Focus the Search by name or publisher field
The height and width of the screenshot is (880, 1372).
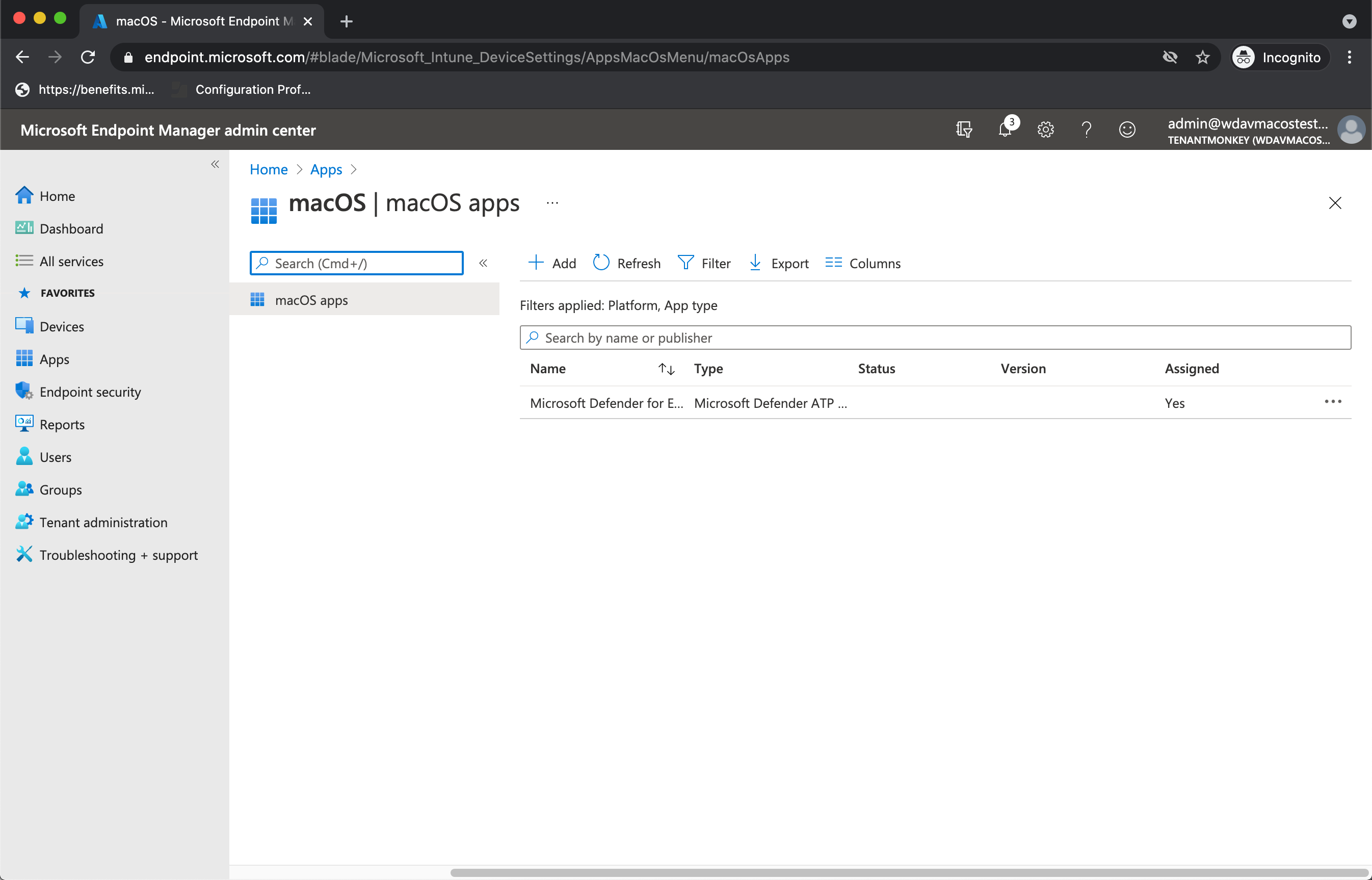click(x=935, y=338)
